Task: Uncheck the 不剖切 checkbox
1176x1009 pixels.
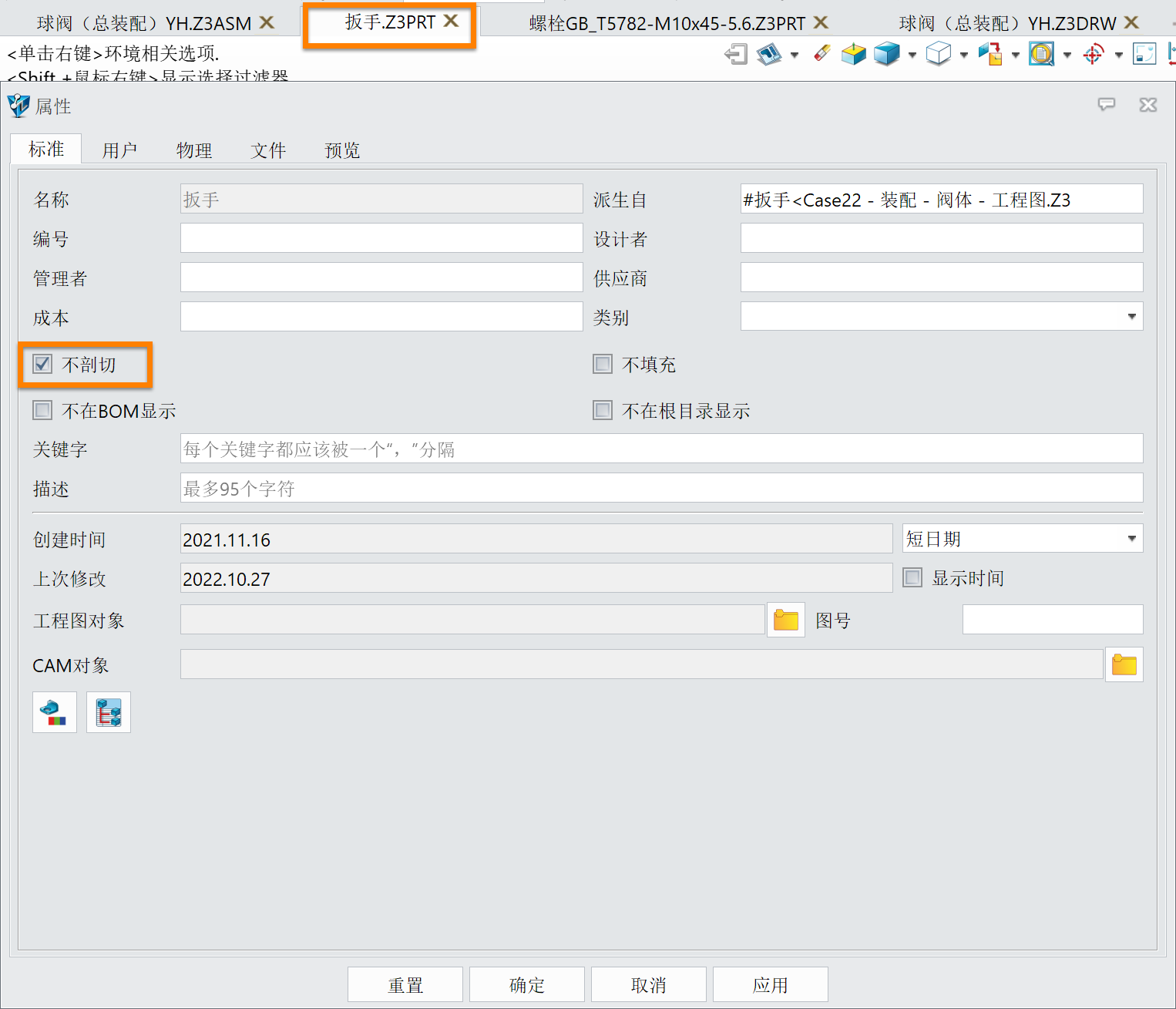Action: 42,364
